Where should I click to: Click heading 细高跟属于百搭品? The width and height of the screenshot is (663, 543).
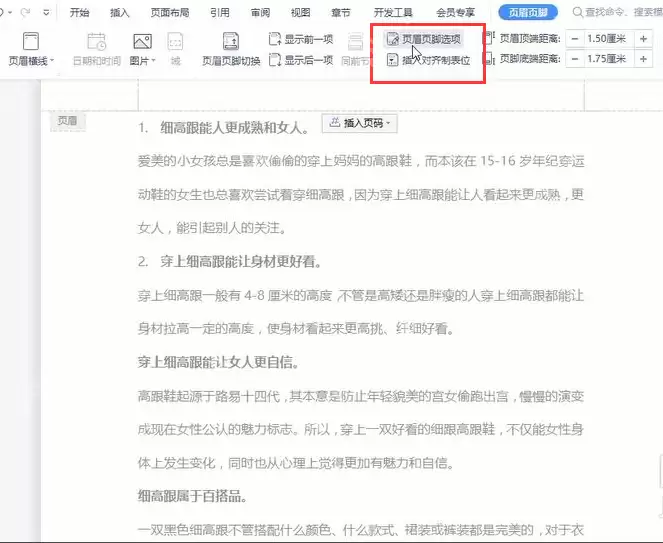click(x=192, y=496)
